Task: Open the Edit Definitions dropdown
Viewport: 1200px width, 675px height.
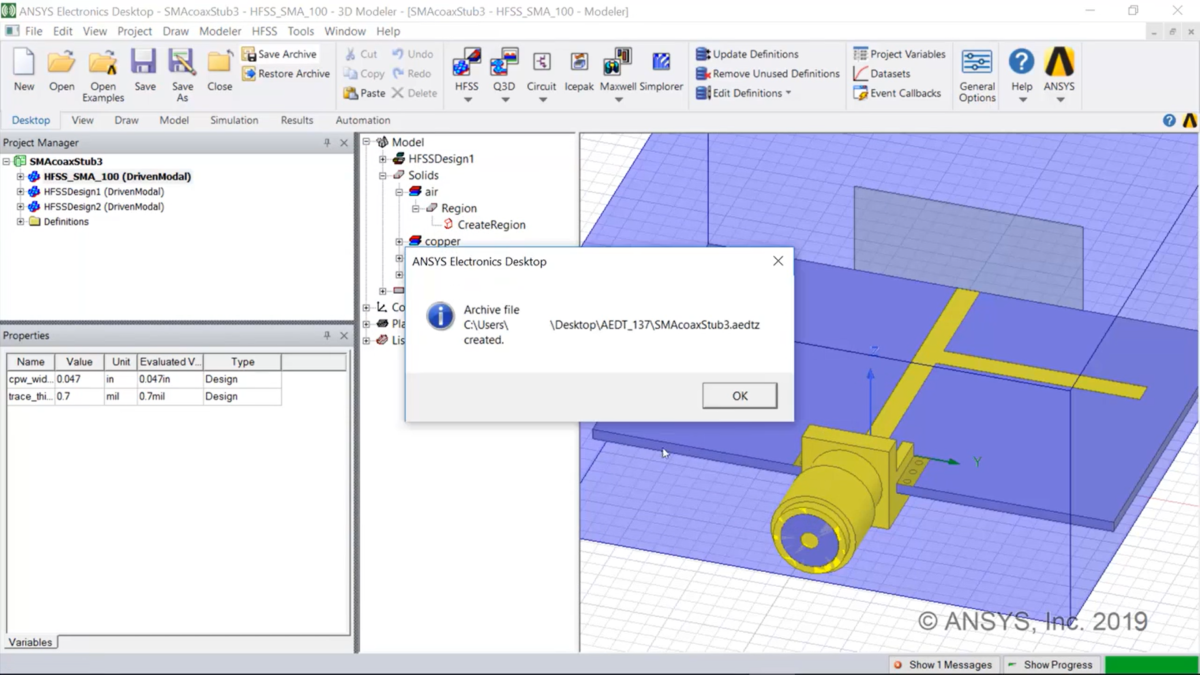Action: [743, 93]
